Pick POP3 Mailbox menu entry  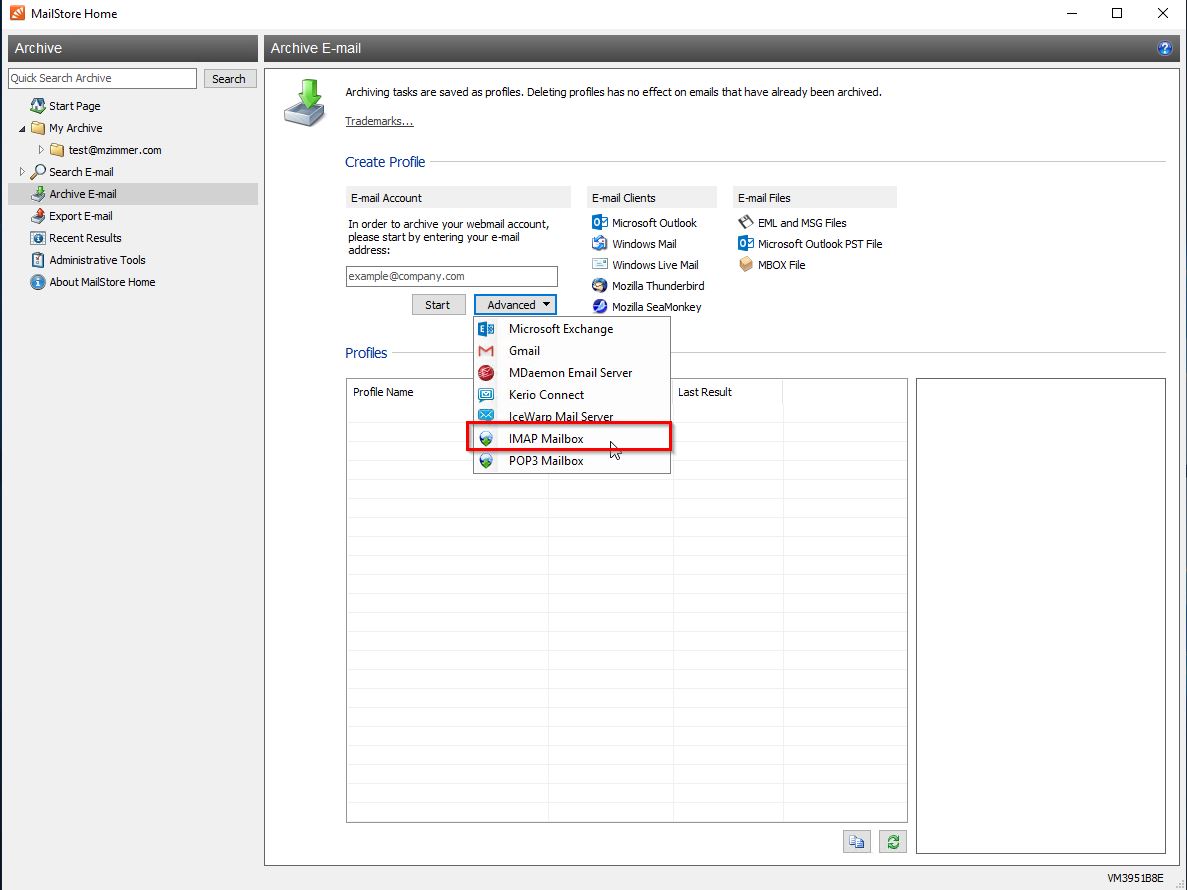pos(545,461)
